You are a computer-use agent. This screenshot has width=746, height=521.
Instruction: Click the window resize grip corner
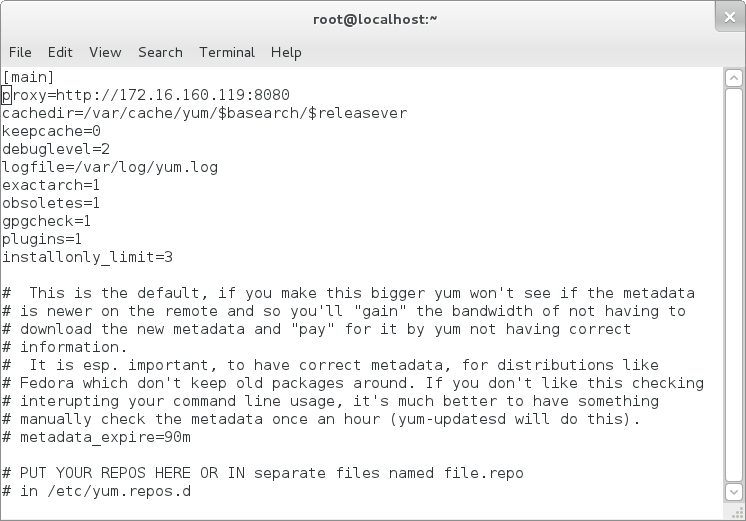(x=738, y=512)
